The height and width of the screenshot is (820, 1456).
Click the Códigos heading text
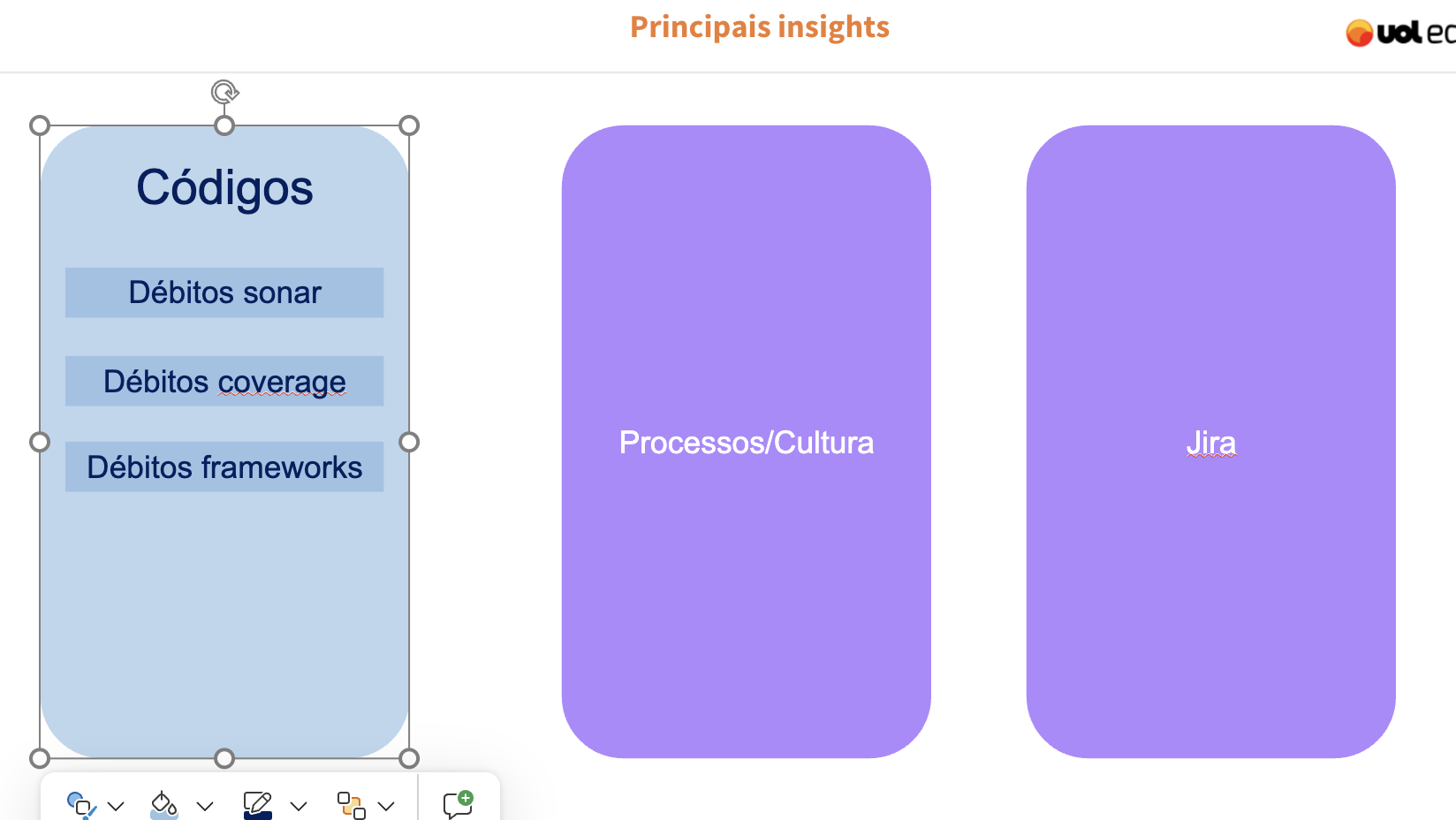(224, 187)
